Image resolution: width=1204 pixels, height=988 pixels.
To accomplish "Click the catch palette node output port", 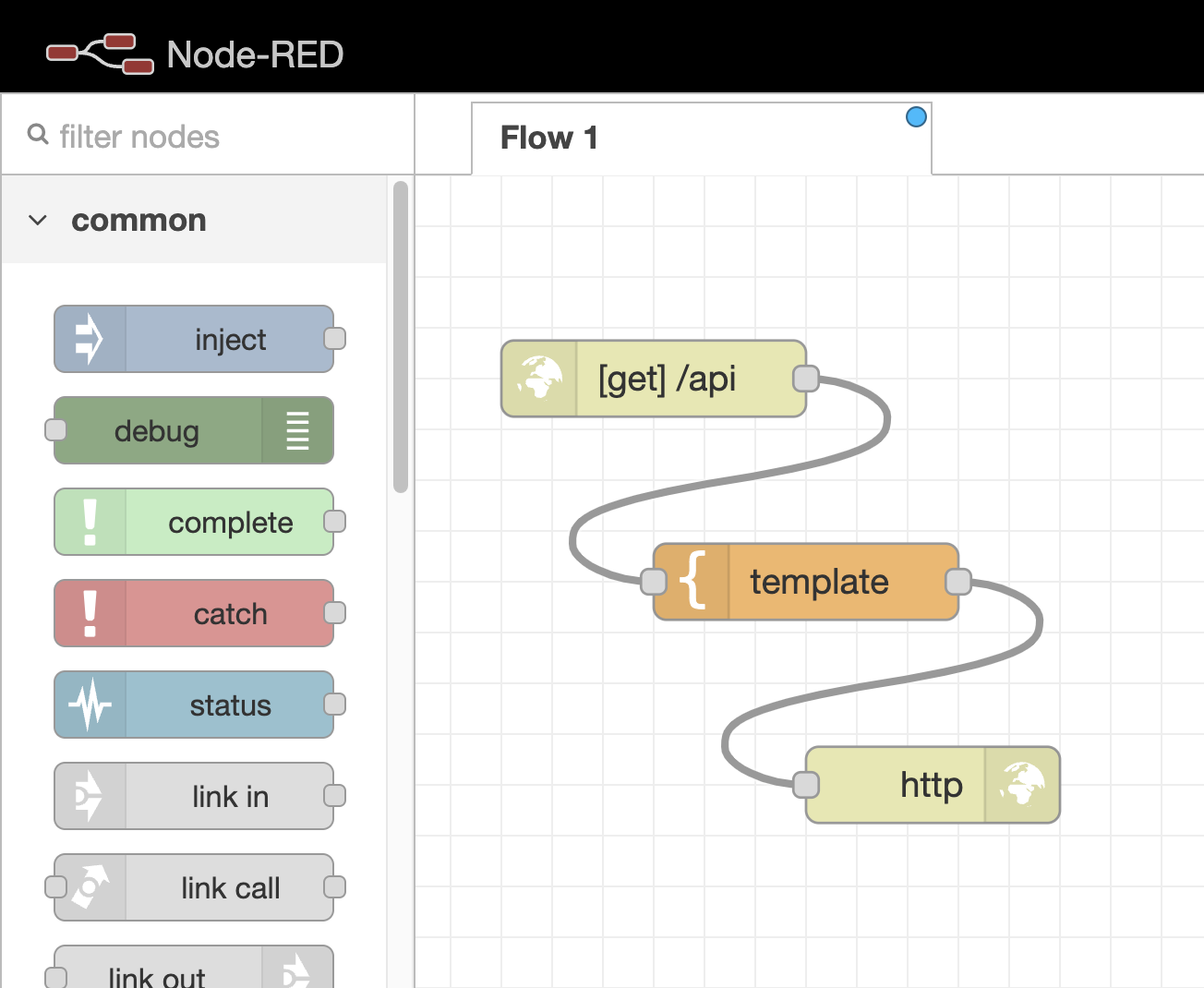I will 335,613.
